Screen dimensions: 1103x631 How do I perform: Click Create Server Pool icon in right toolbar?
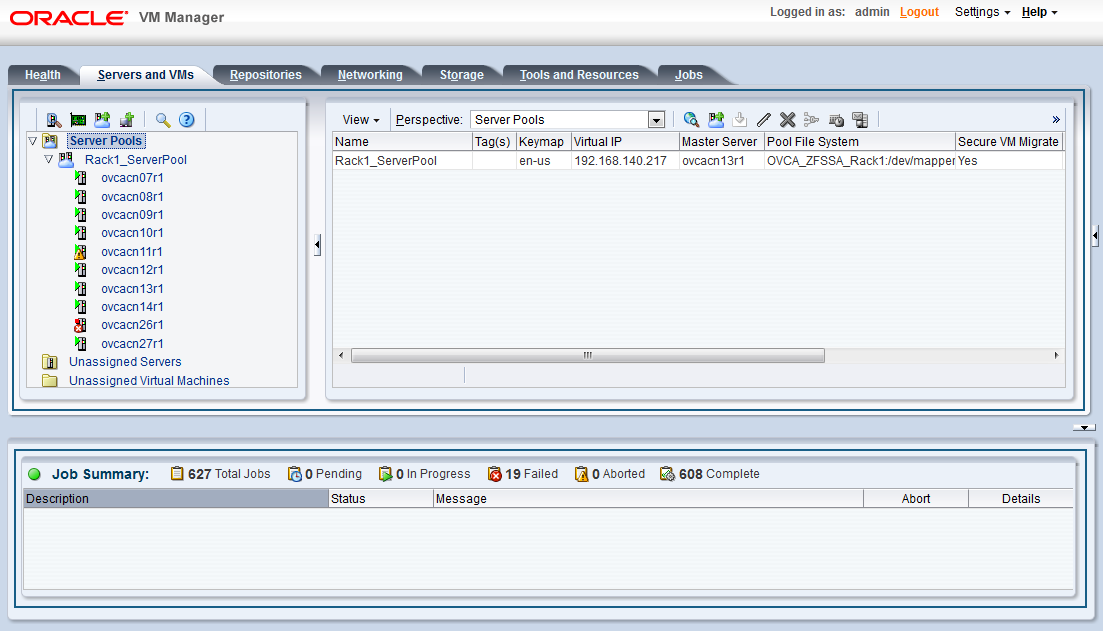(716, 120)
